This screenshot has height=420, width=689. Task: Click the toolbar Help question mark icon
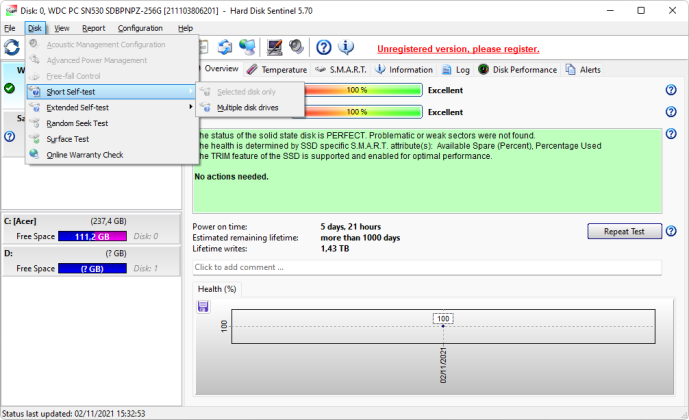coord(324,47)
